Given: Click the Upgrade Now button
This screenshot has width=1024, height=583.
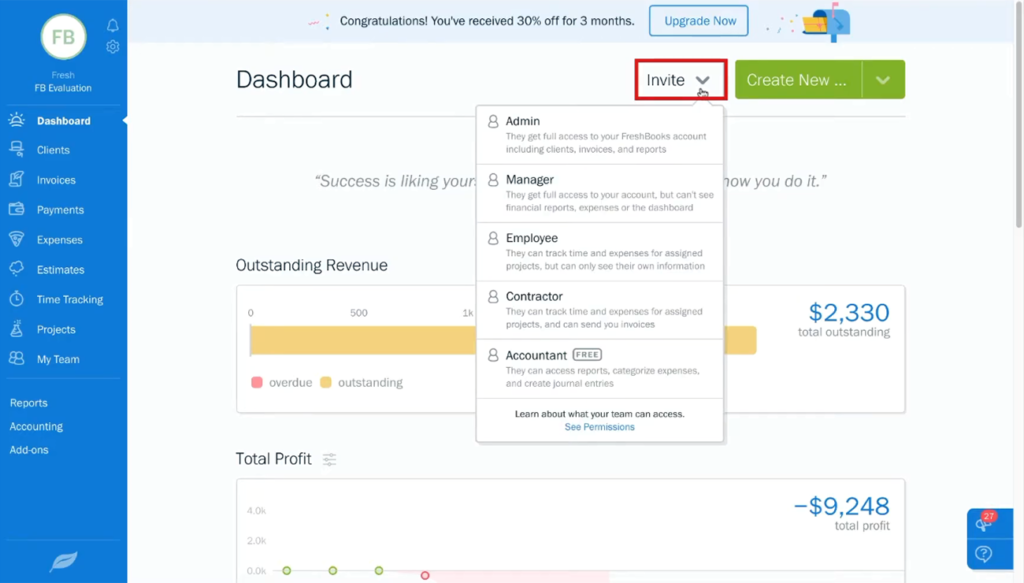Looking at the screenshot, I should (698, 20).
